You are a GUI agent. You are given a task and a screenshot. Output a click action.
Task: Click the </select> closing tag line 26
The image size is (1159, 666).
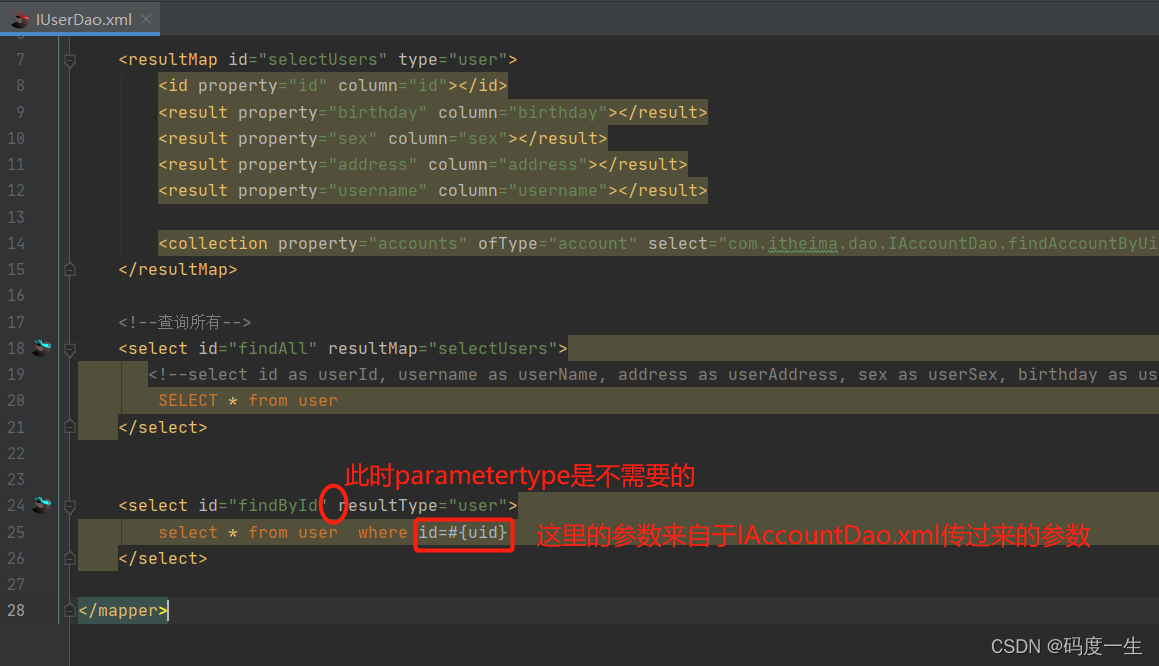coord(163,558)
